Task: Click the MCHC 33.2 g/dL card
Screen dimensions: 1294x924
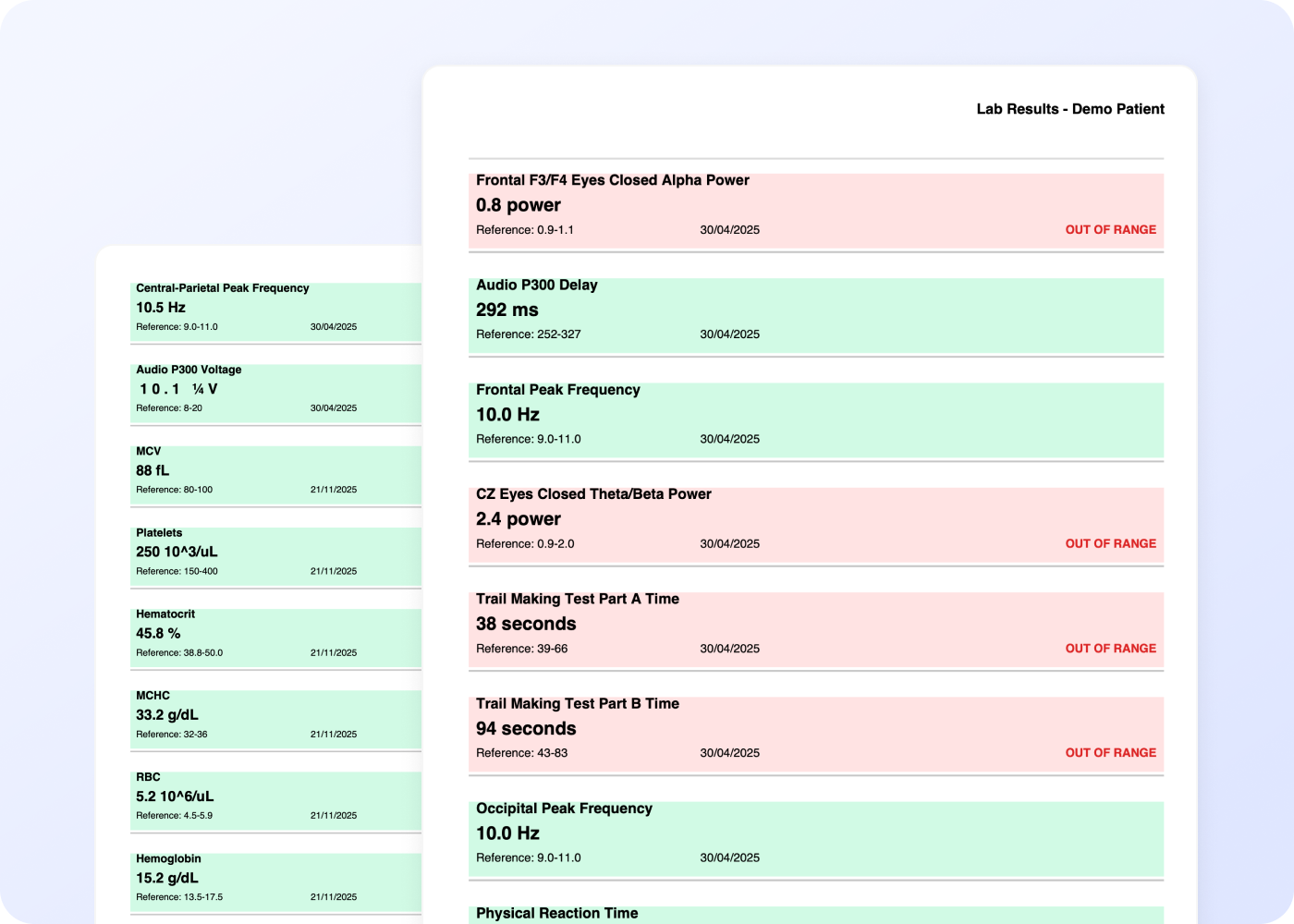Action: point(275,720)
